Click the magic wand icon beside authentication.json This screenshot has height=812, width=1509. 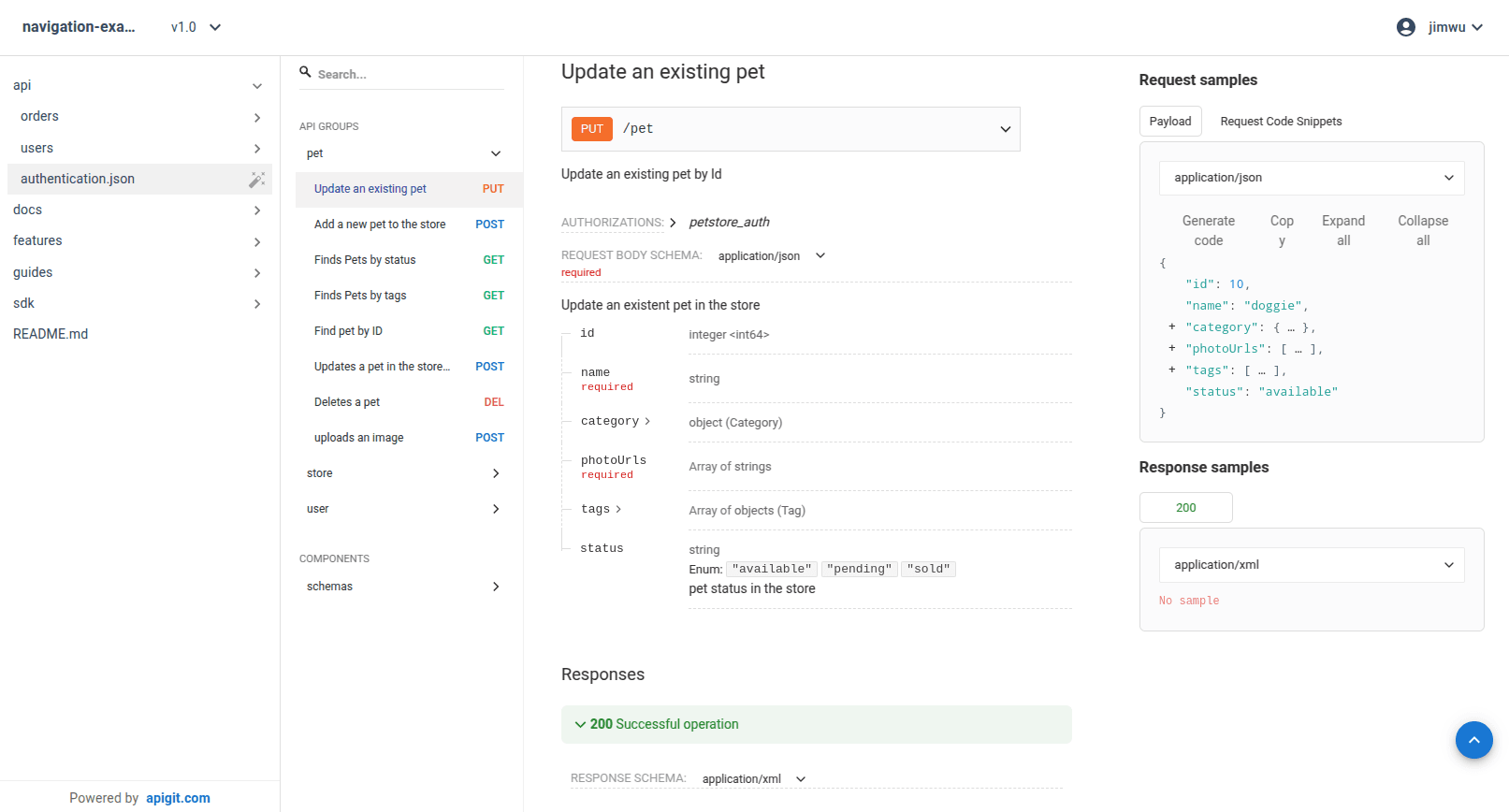click(257, 180)
